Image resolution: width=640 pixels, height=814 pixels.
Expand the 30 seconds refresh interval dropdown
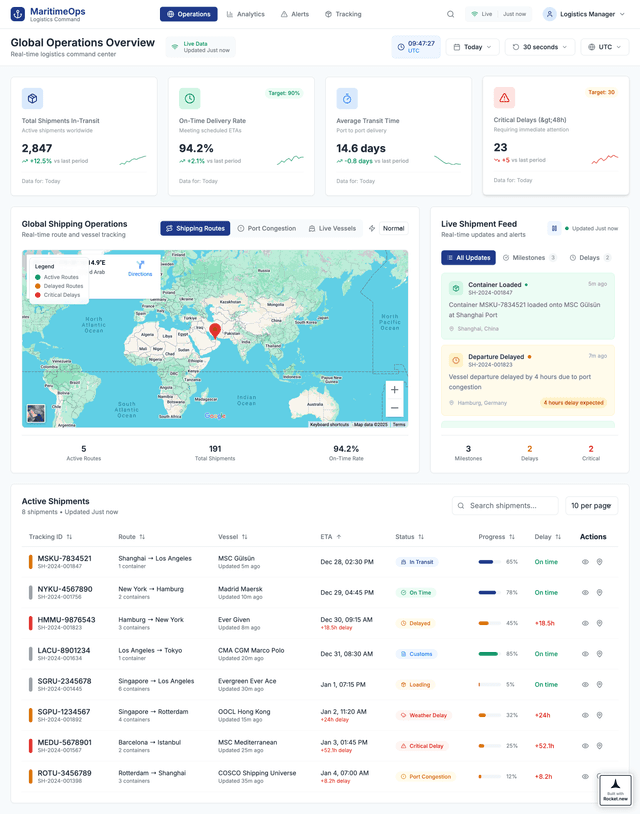tap(540, 47)
